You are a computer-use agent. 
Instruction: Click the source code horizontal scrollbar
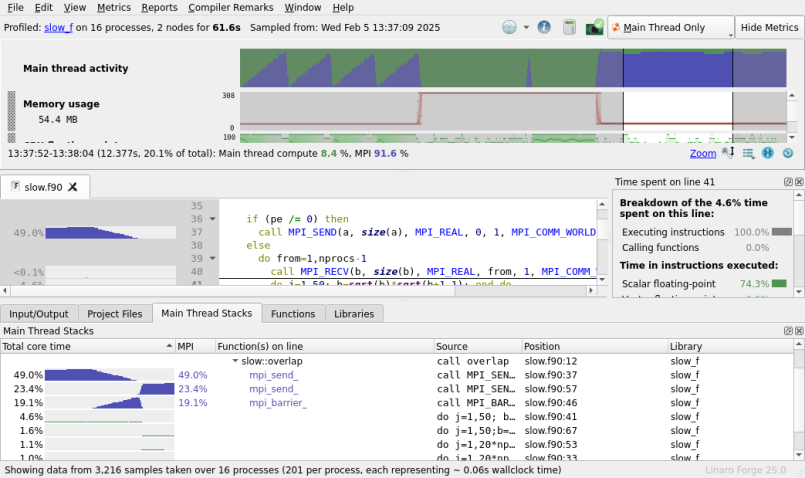point(298,291)
